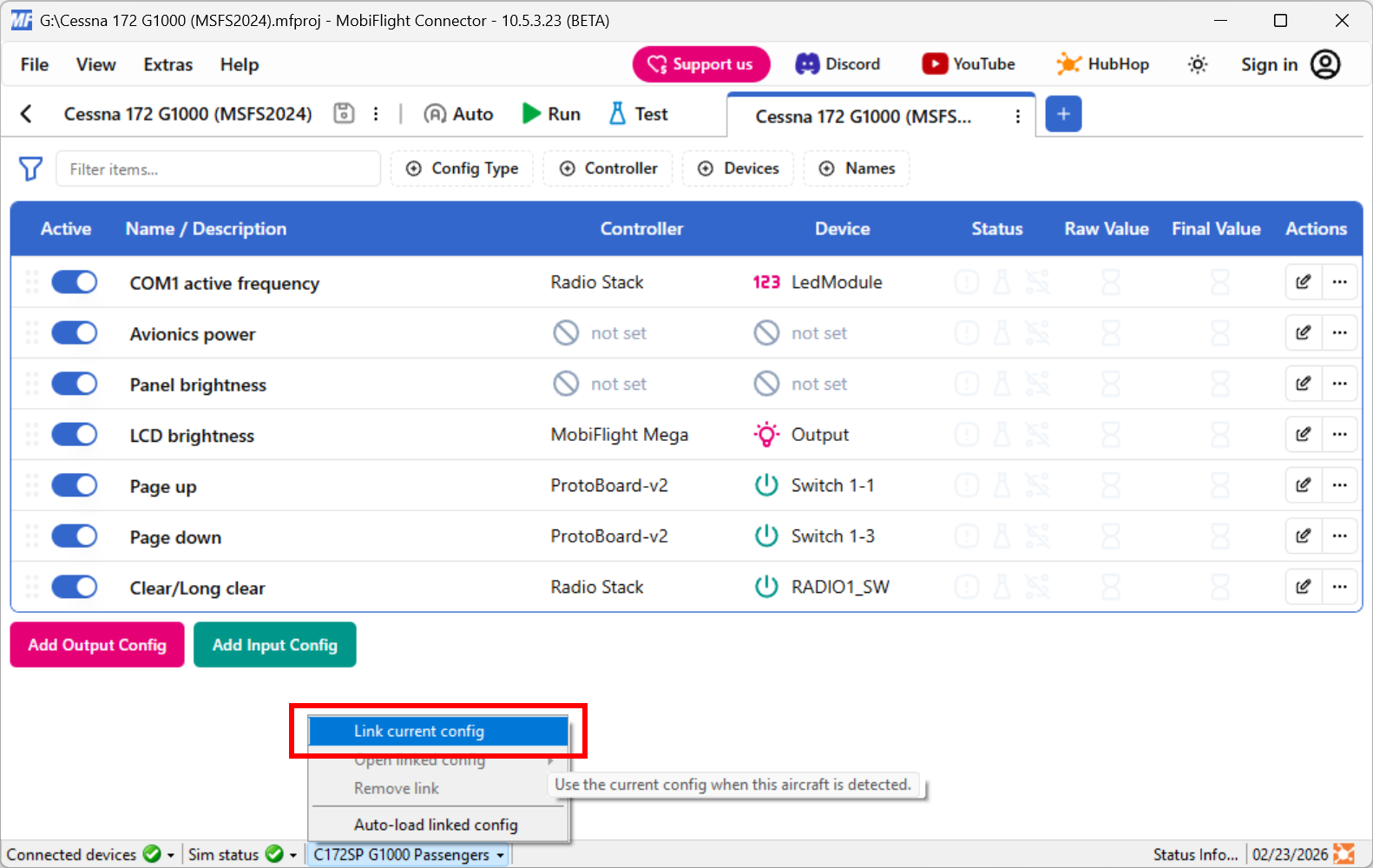Click the filter funnel icon
Image resolution: width=1373 pixels, height=868 pixels.
click(x=30, y=168)
